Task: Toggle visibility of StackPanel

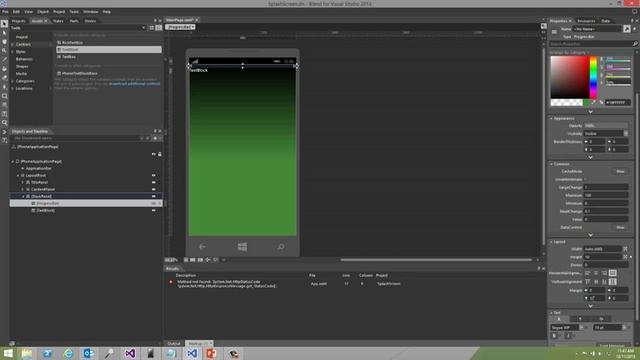Action: tap(154, 196)
